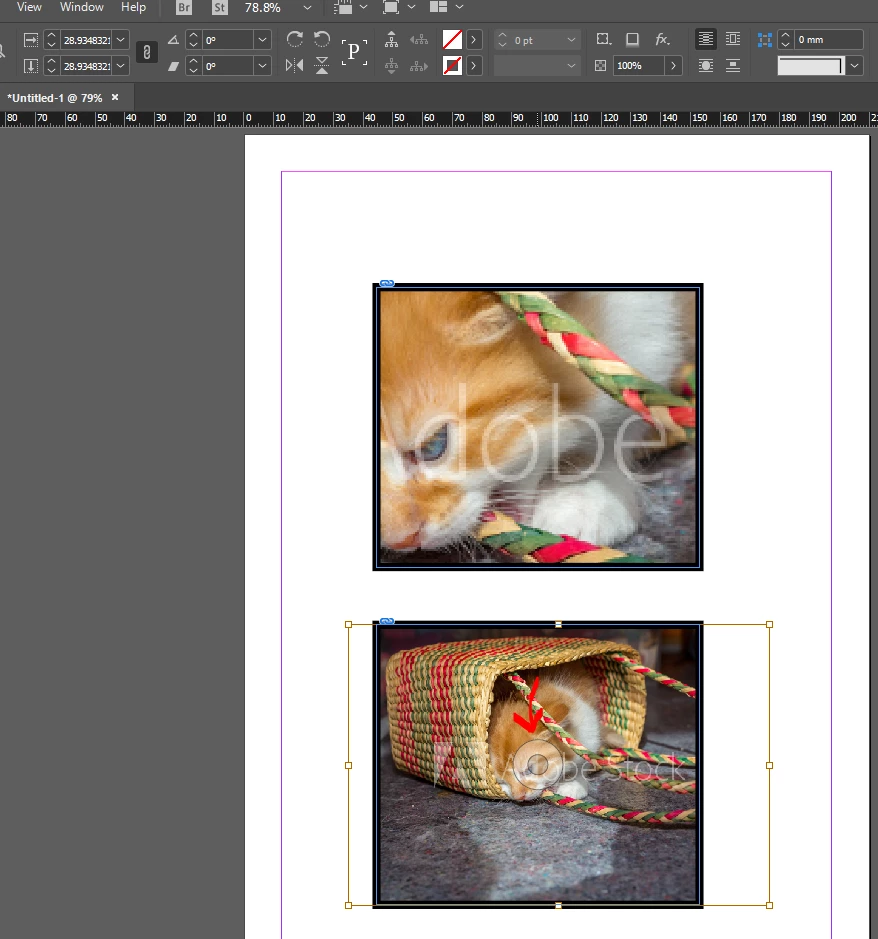The height and width of the screenshot is (939, 878).
Task: Open the View menu
Action: [x=29, y=7]
